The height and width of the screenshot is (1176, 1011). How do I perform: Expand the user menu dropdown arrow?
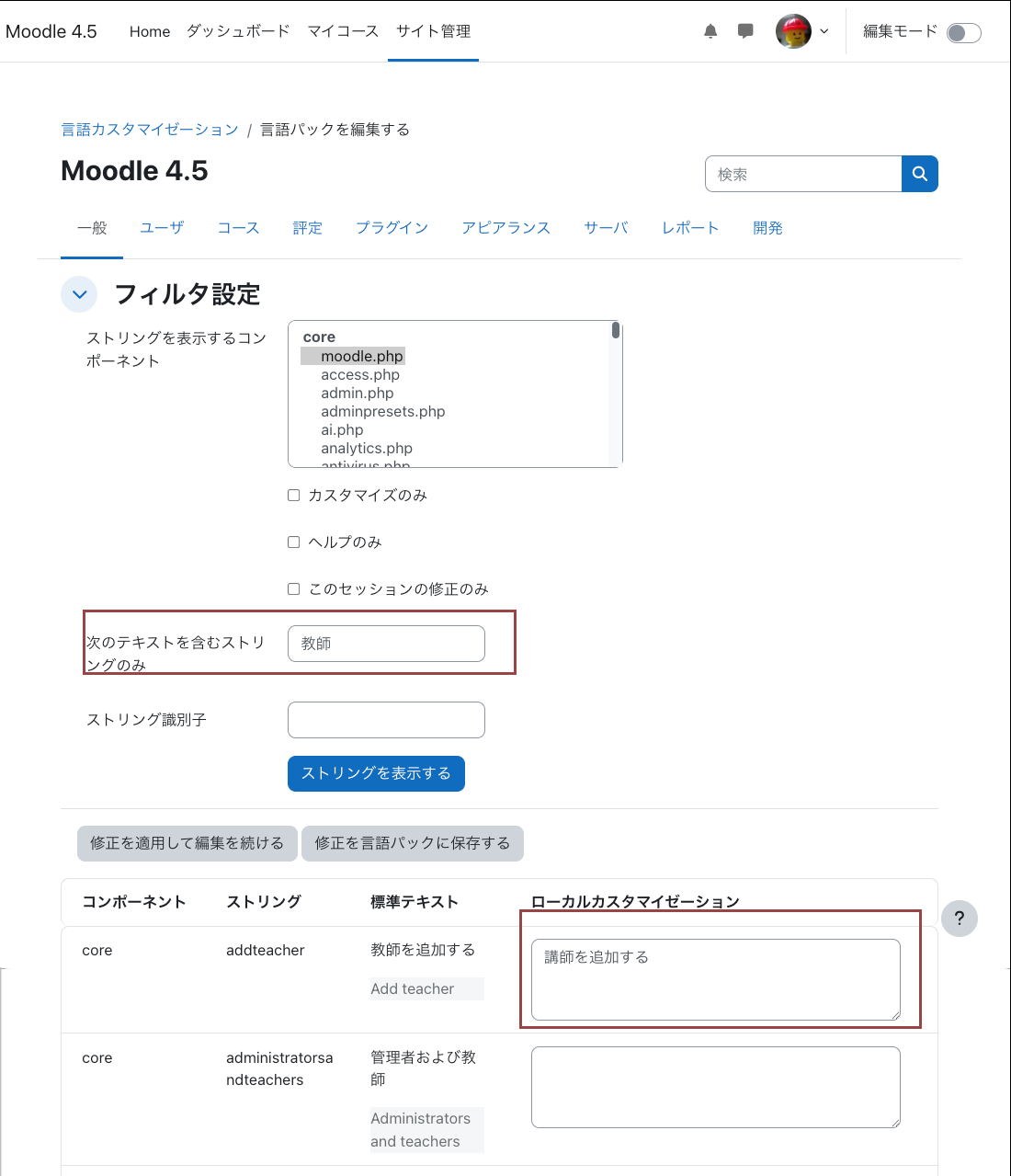point(824,31)
